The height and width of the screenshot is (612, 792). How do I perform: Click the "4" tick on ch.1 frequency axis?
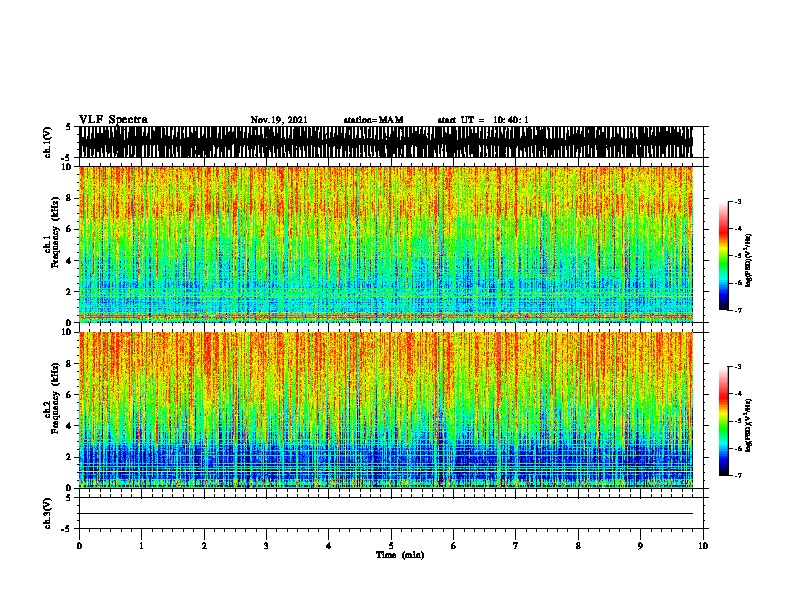pos(70,261)
